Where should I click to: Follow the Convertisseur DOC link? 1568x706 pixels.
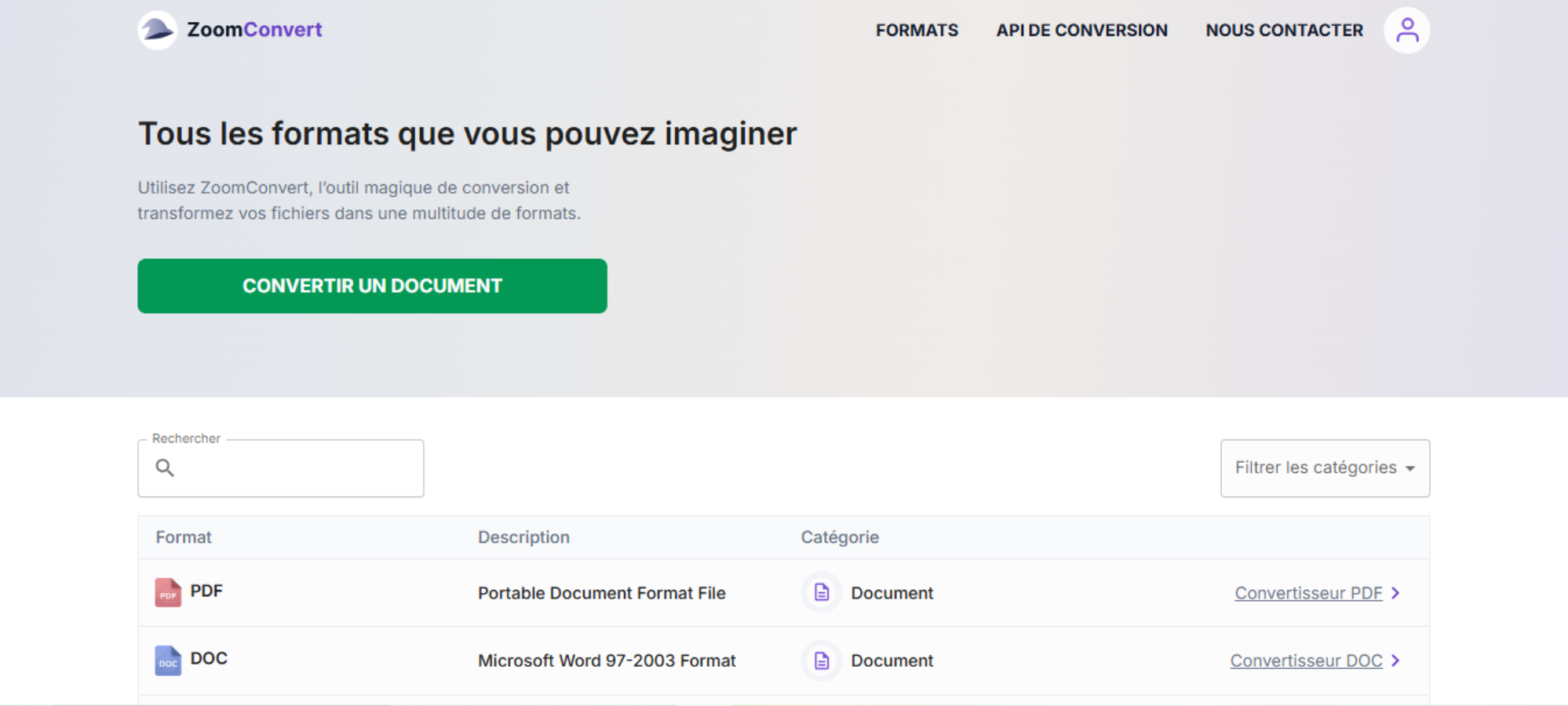(x=1306, y=661)
